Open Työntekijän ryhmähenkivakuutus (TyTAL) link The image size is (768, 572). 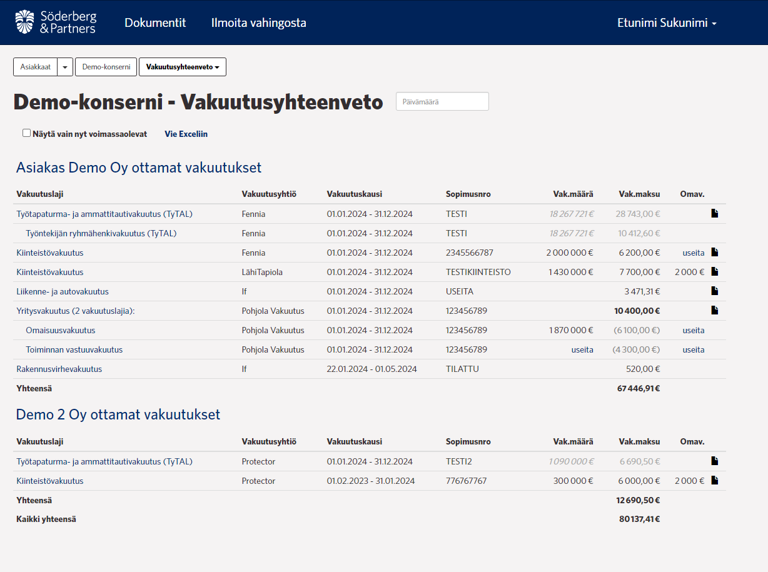(x=101, y=233)
